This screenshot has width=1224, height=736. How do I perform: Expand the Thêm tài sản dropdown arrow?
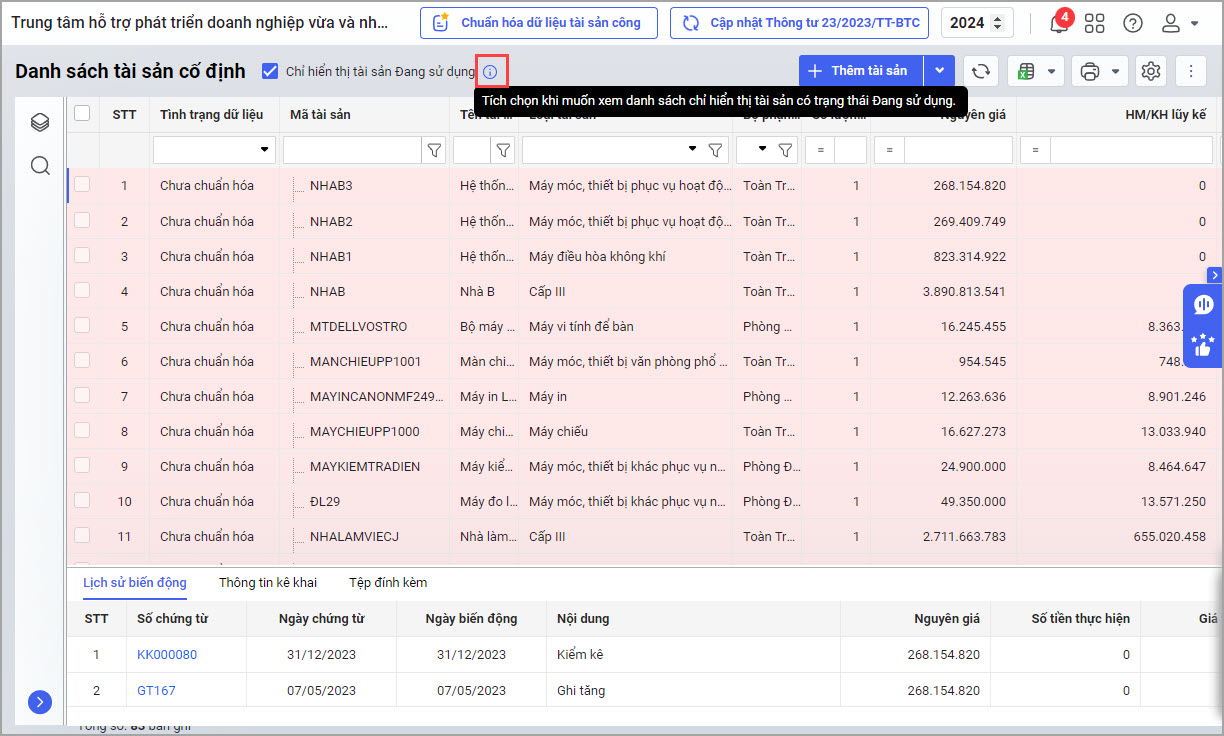tap(939, 71)
